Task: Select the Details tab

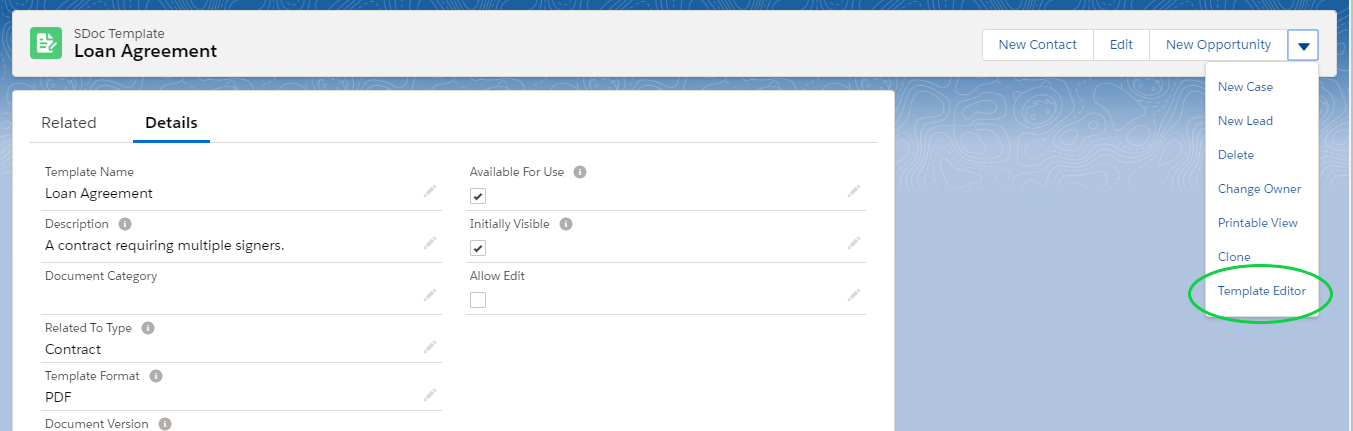Action: click(171, 123)
